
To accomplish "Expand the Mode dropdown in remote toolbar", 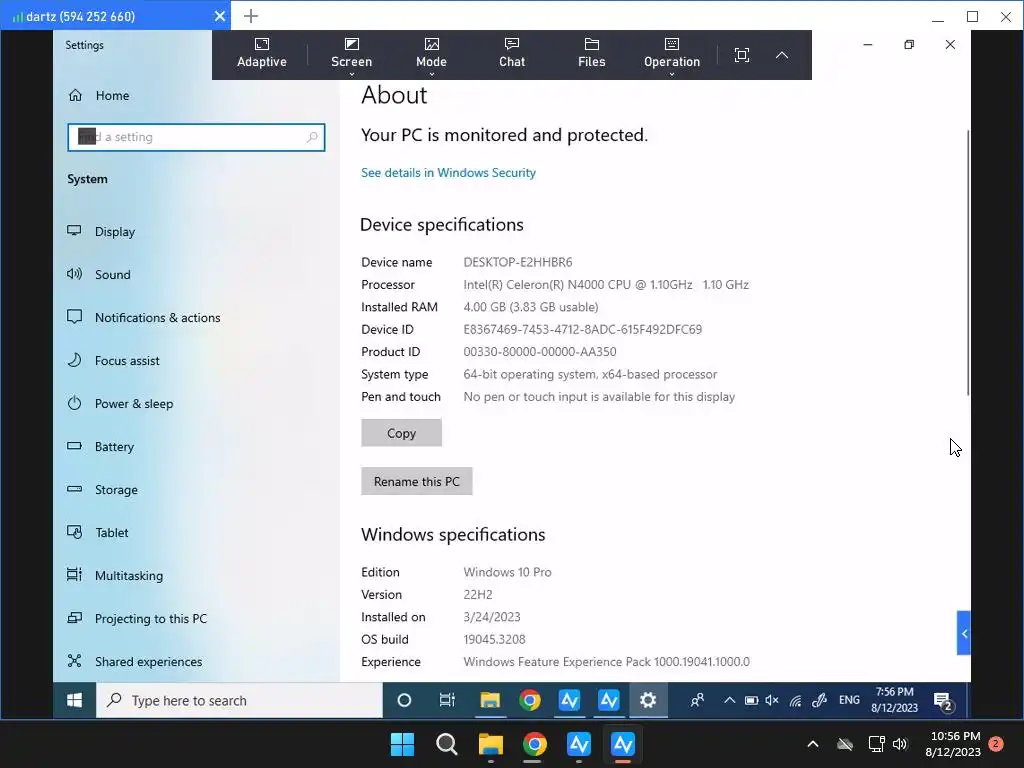I will tap(431, 55).
